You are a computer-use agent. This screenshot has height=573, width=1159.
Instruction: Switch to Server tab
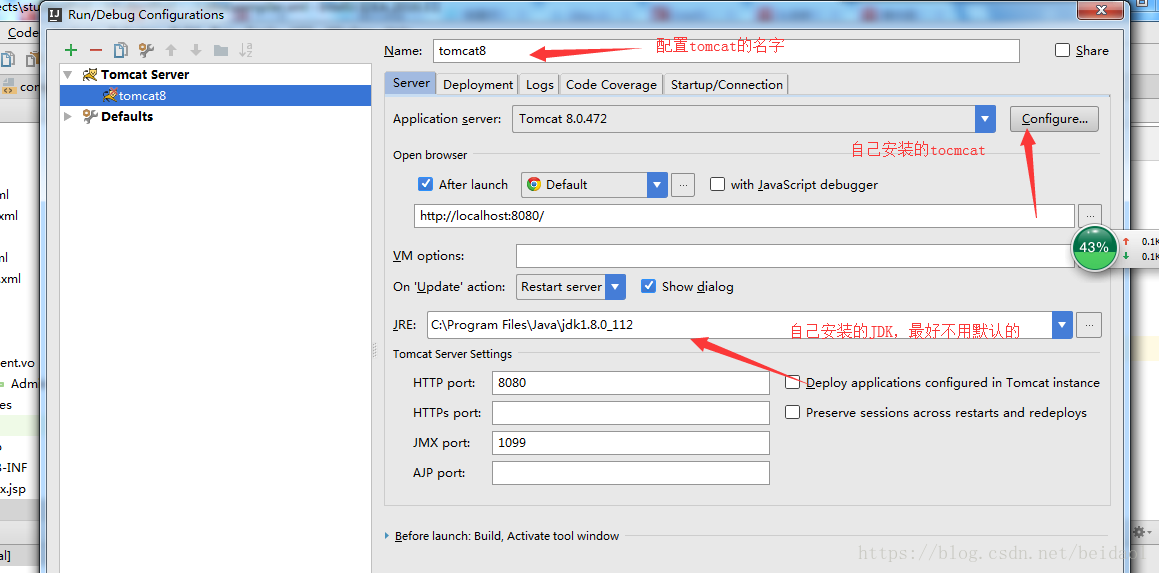pos(411,83)
